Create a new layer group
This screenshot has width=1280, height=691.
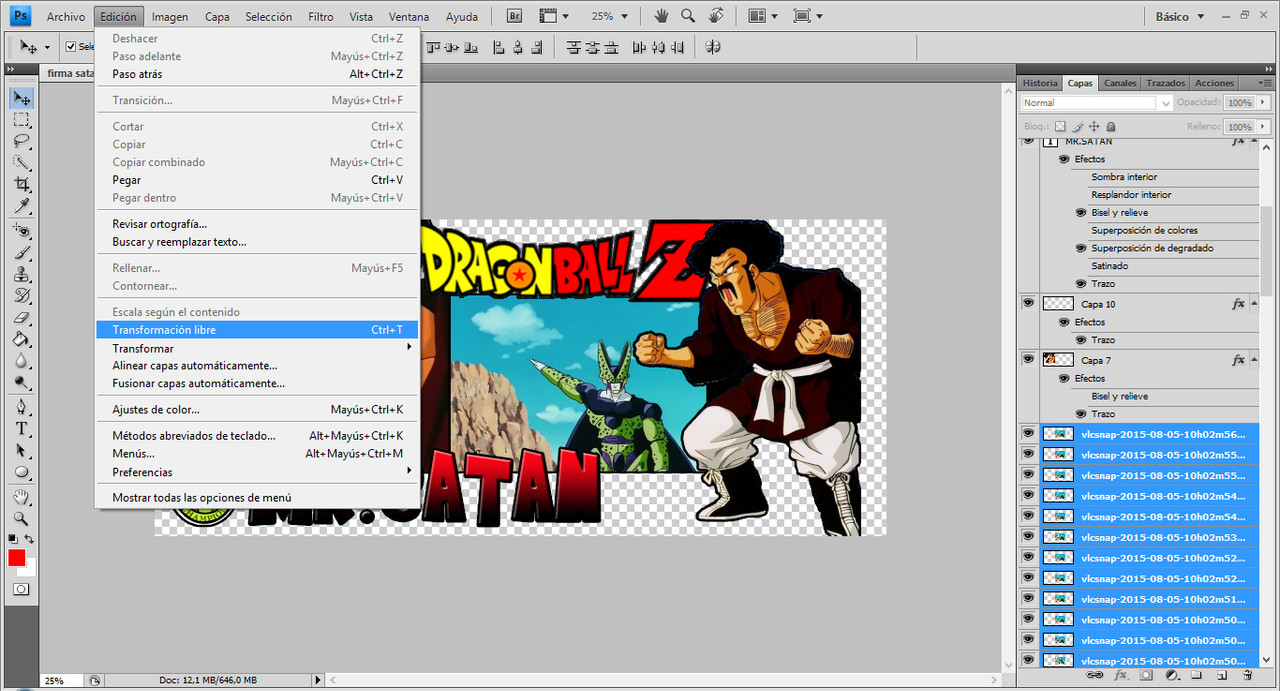(1197, 676)
